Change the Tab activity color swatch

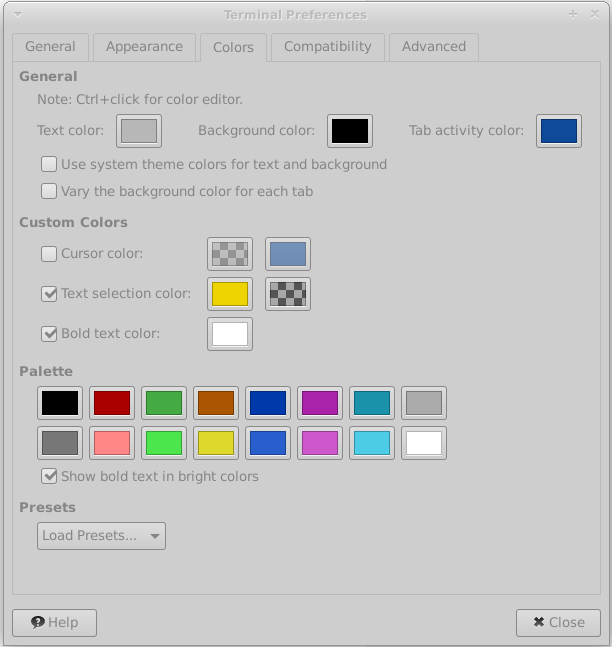coord(559,131)
